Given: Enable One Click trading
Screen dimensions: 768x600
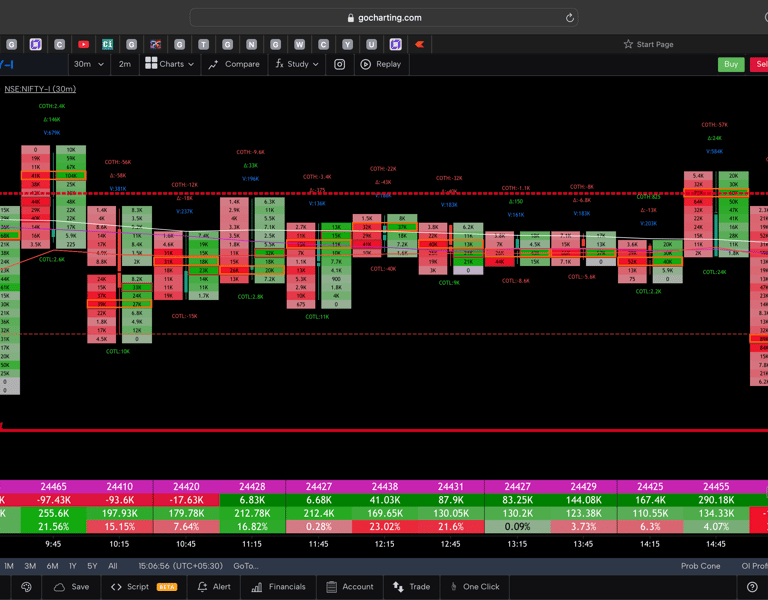Looking at the screenshot, I should 474,587.
